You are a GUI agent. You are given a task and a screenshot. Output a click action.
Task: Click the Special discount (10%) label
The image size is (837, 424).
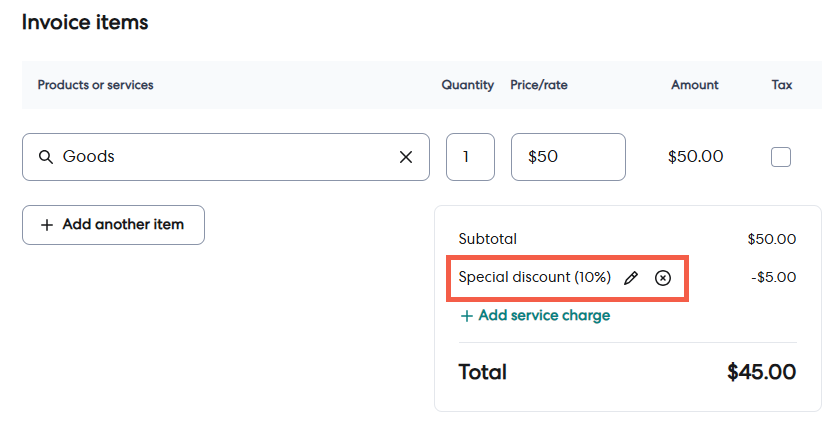pyautogui.click(x=534, y=278)
